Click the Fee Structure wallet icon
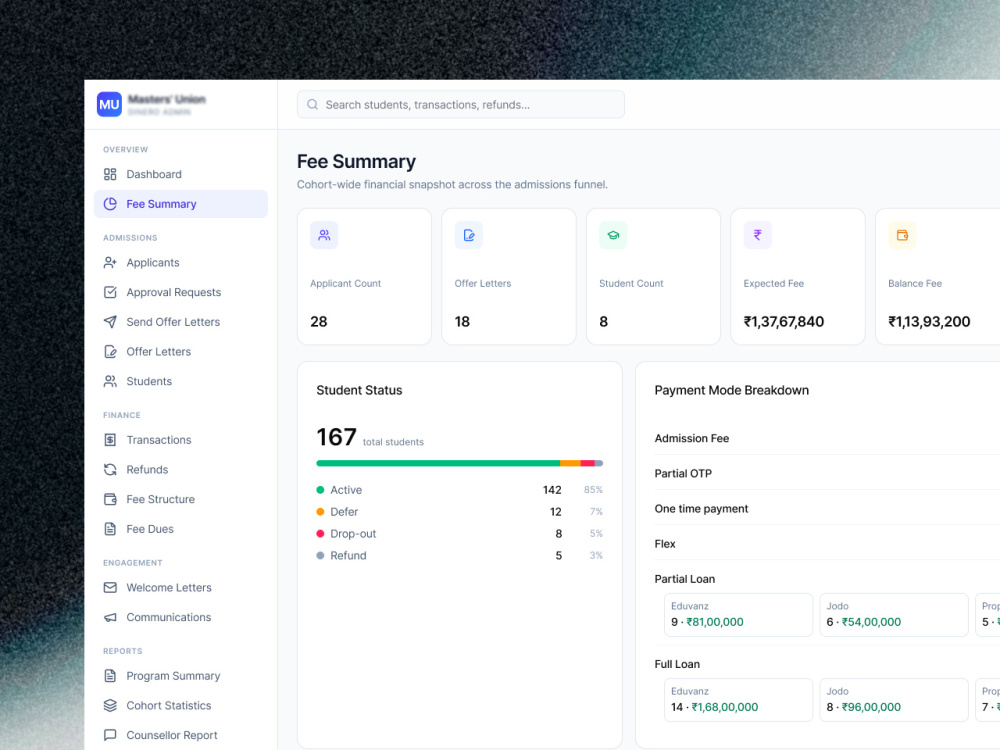Image resolution: width=1000 pixels, height=750 pixels. click(x=110, y=499)
